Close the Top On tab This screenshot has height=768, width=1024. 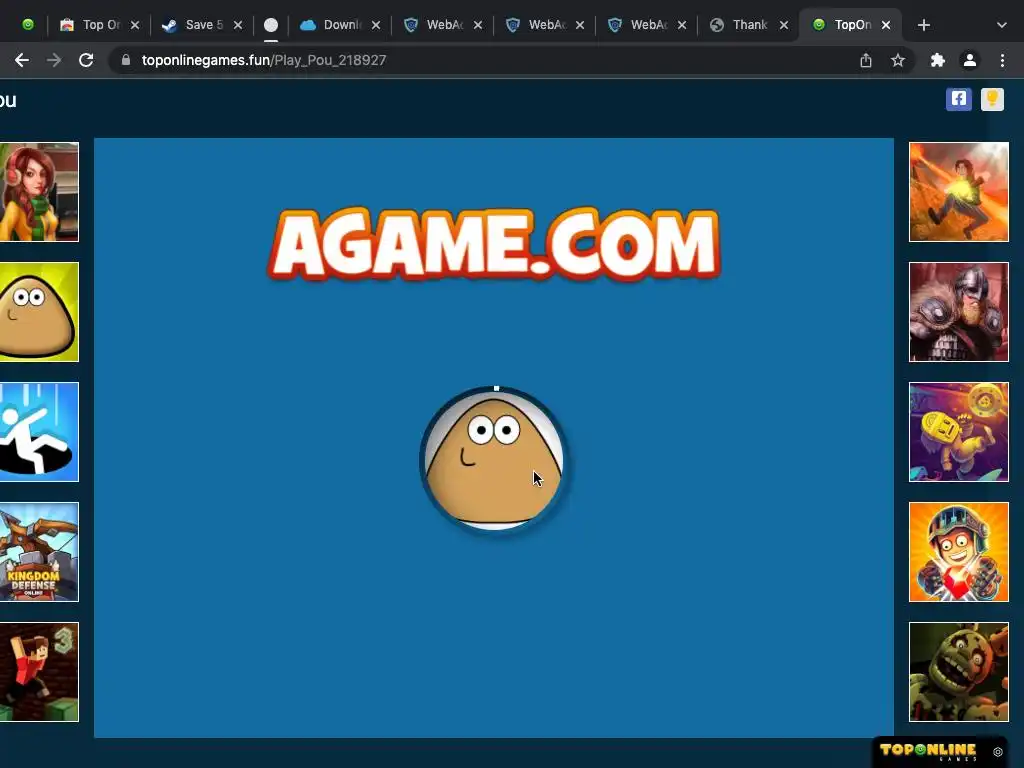pos(135,25)
